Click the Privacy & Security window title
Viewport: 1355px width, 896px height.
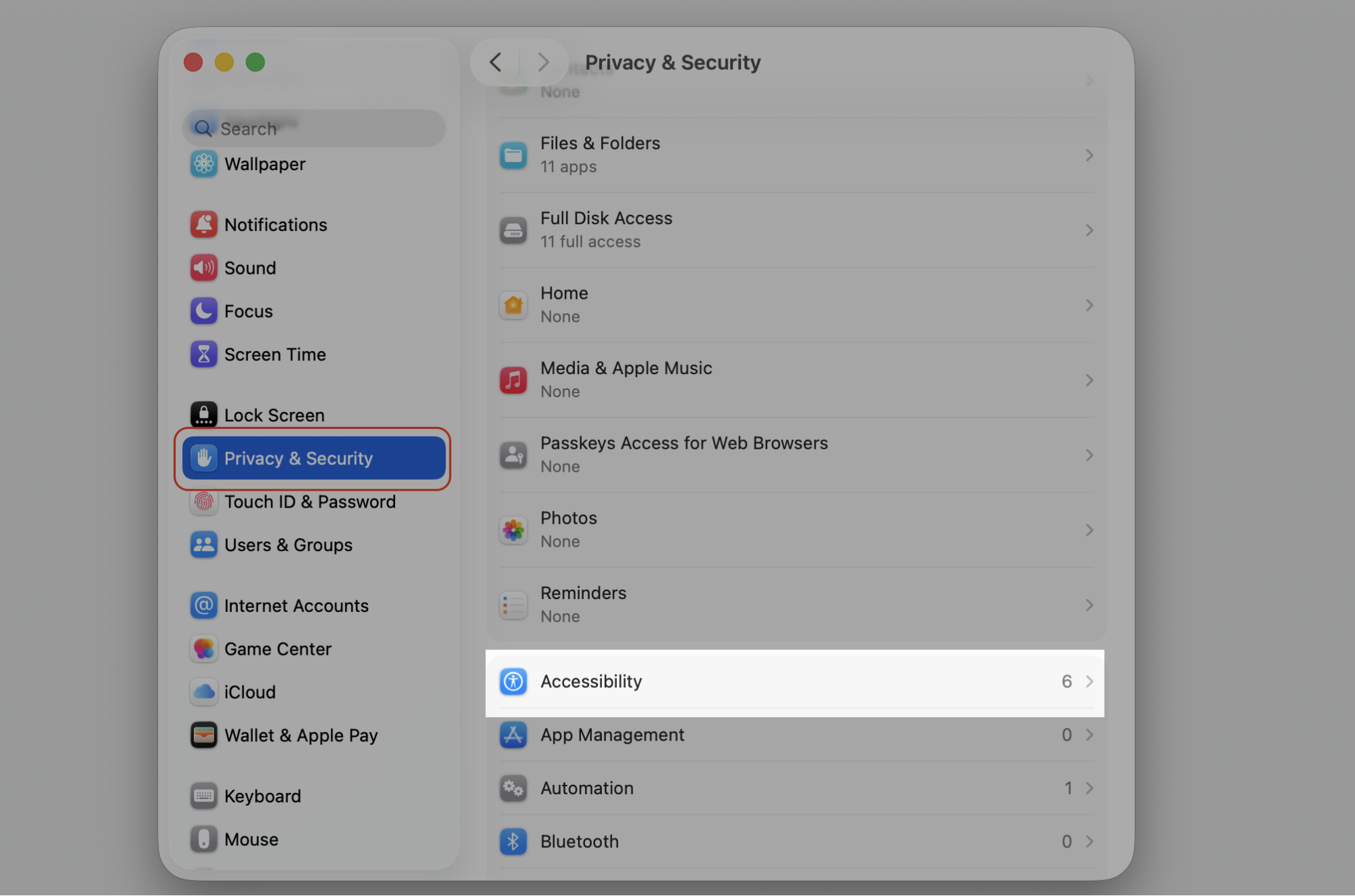[672, 62]
